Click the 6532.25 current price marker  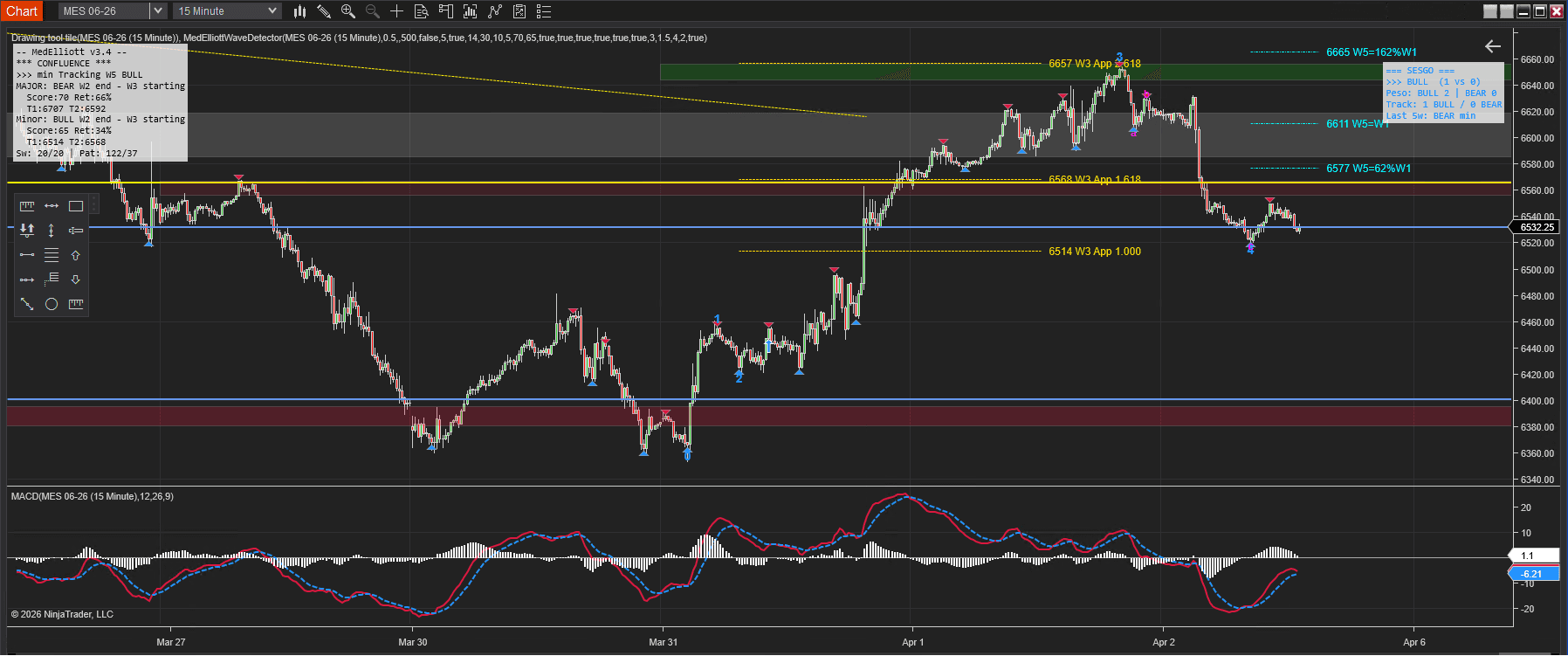1536,227
